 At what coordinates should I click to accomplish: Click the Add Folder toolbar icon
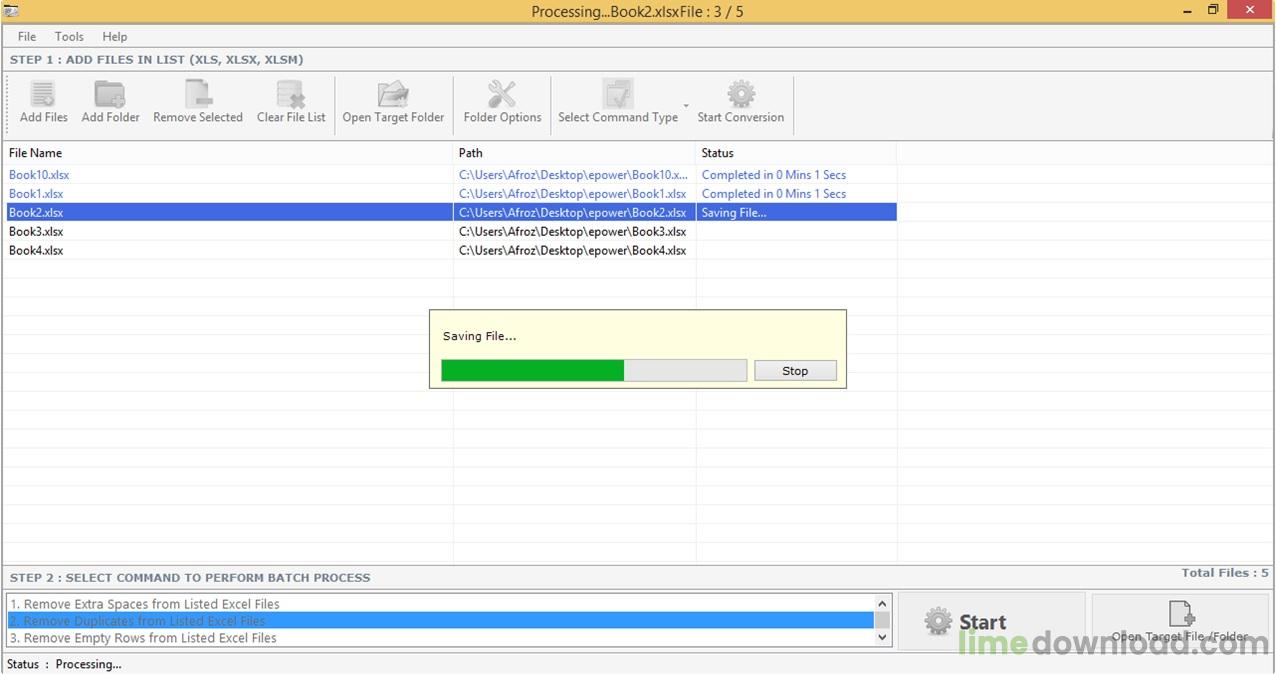pyautogui.click(x=110, y=95)
